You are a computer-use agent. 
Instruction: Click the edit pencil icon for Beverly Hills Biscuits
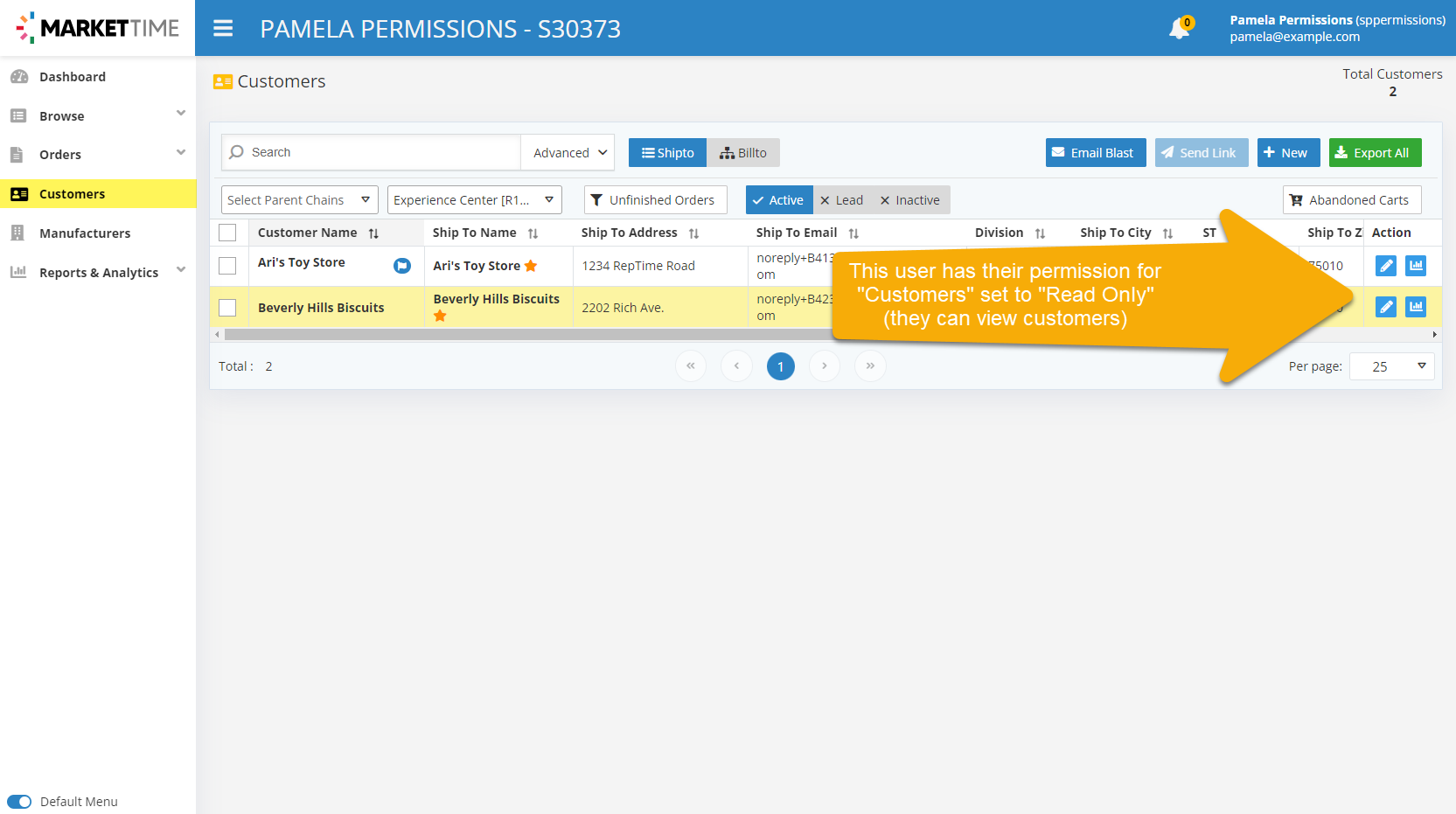pyautogui.click(x=1385, y=307)
